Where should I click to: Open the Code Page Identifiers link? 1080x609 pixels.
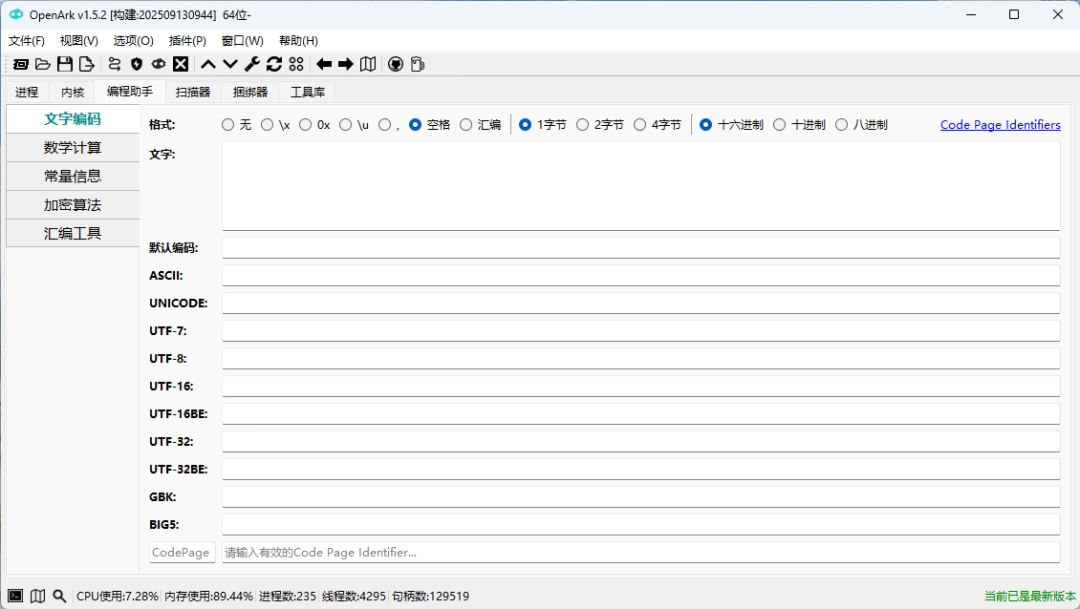(x=999, y=124)
